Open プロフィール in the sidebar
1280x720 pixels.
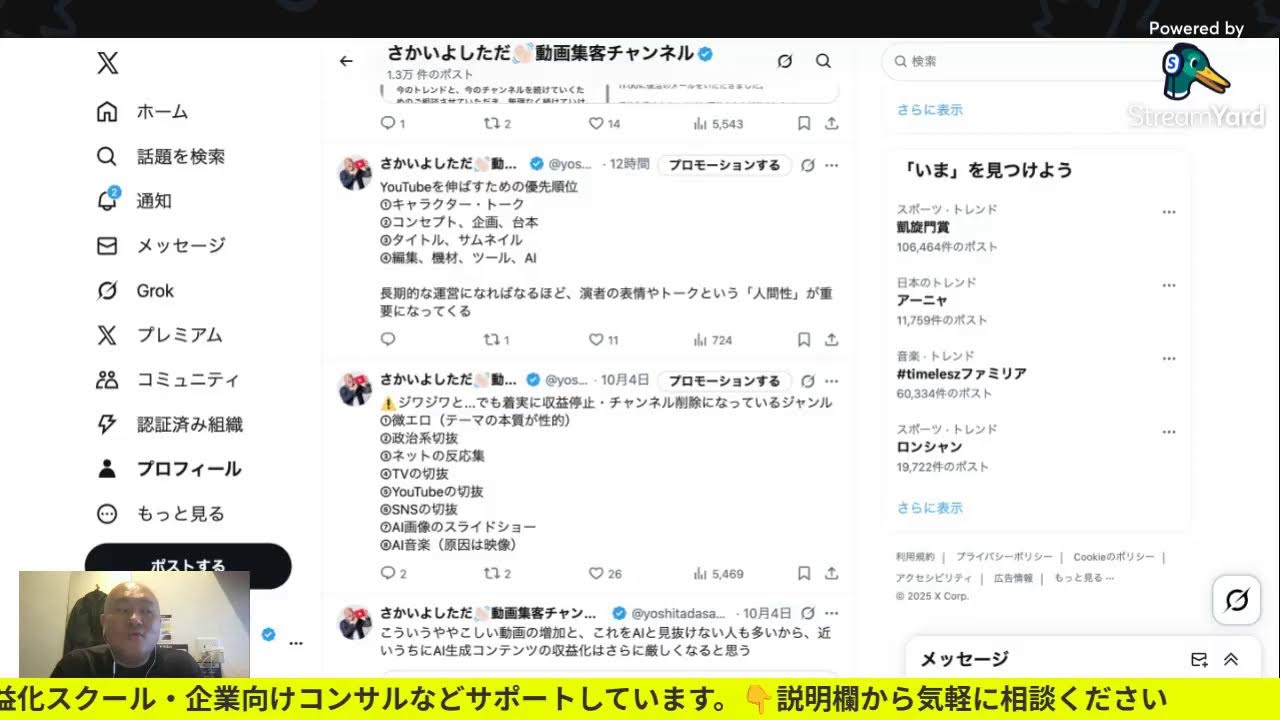pyautogui.click(x=168, y=469)
